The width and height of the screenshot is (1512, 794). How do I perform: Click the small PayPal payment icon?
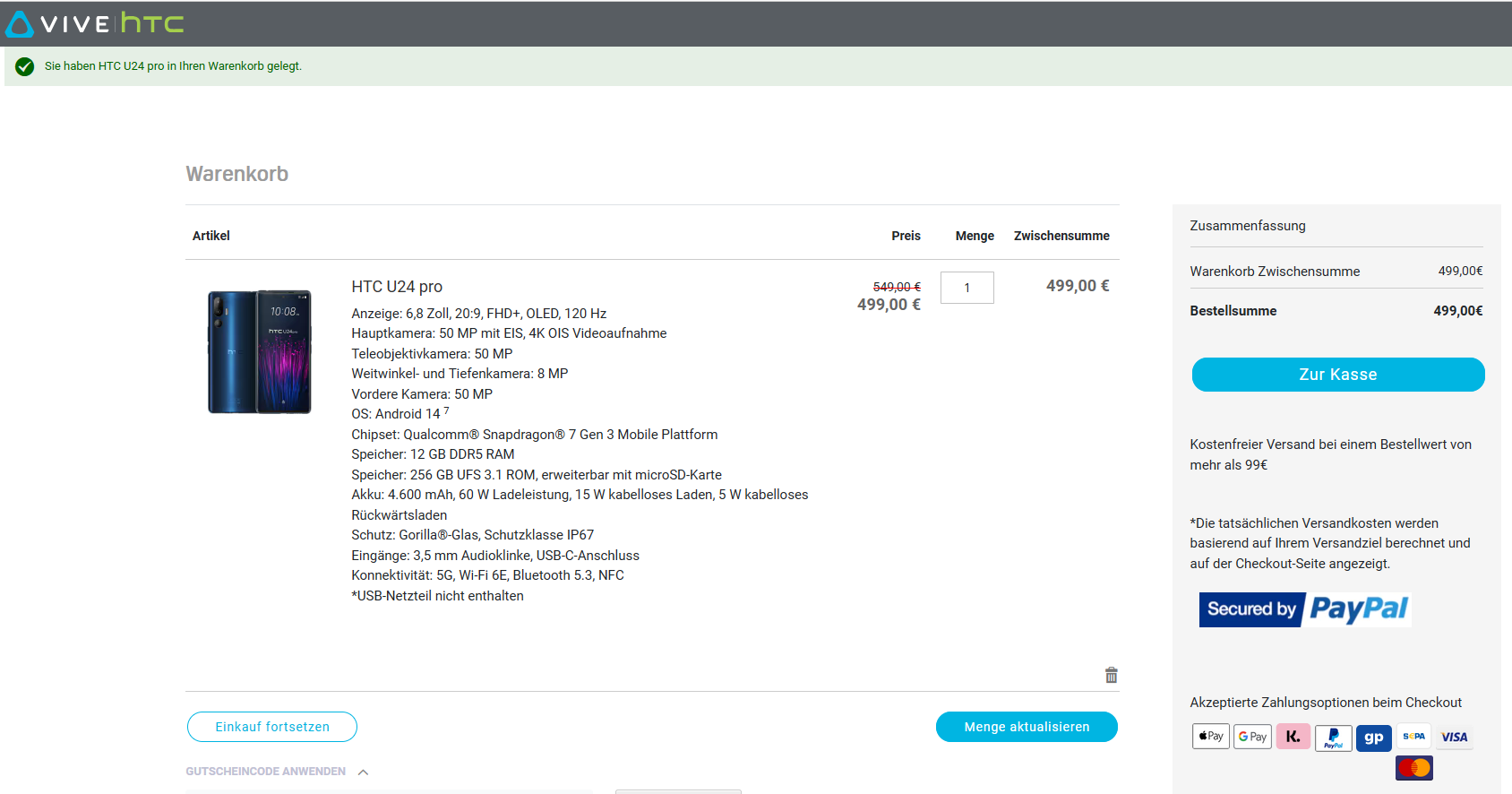(1333, 738)
